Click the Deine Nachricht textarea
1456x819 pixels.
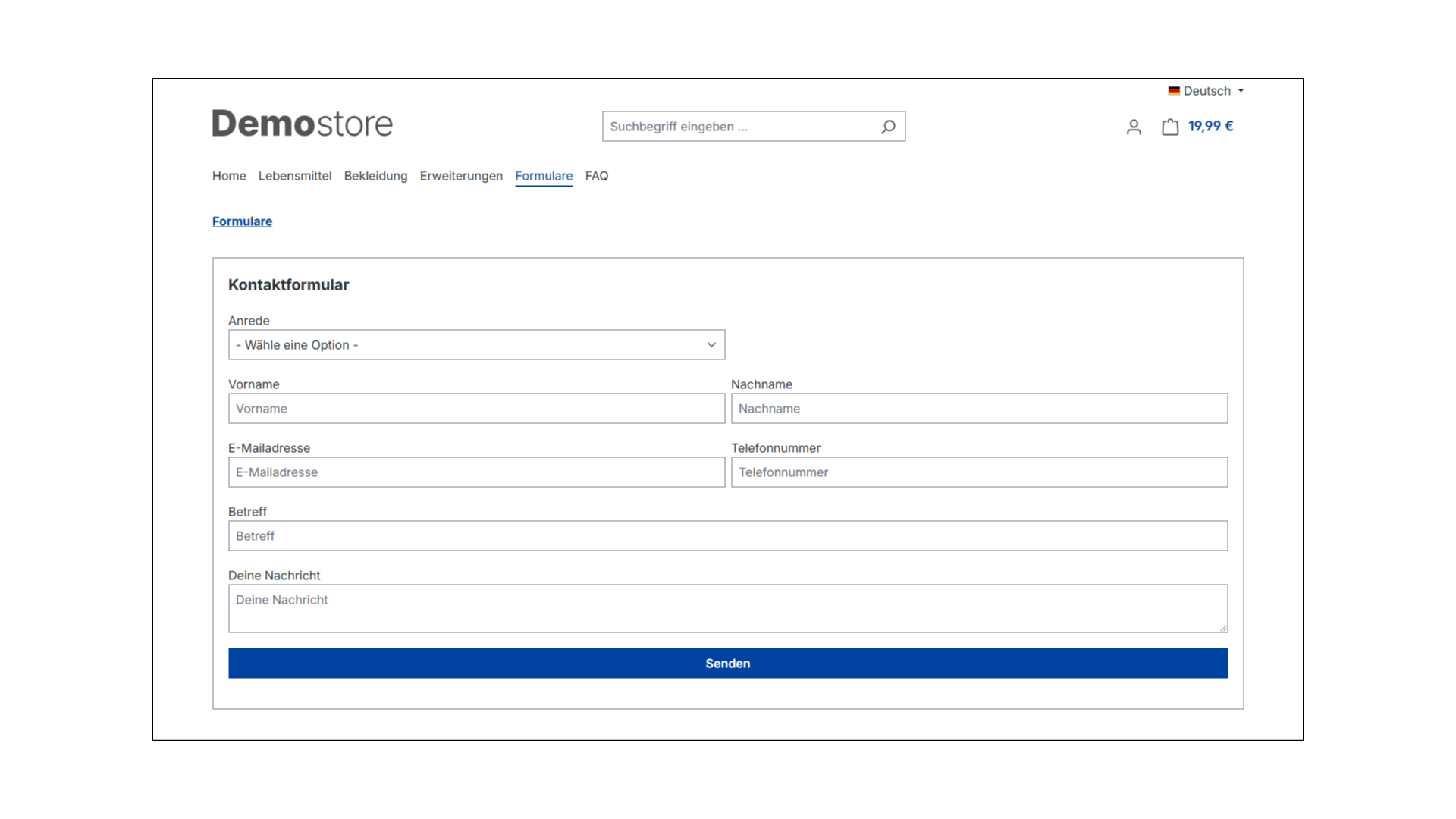[728, 609]
